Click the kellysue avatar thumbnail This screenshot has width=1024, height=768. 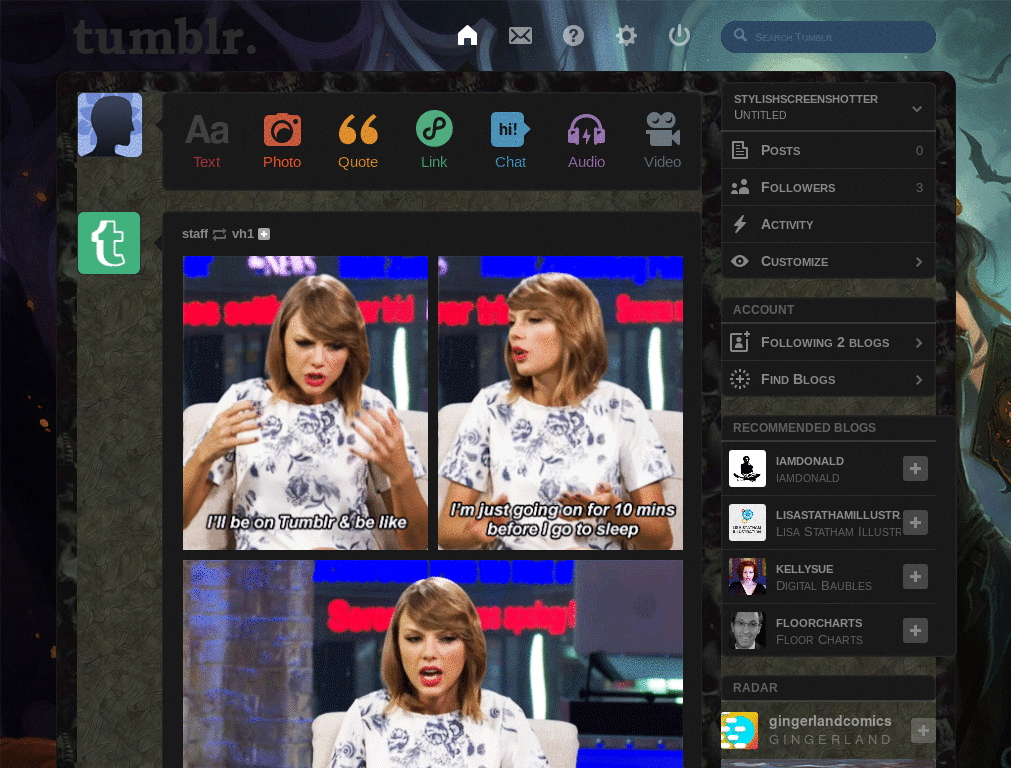(747, 577)
